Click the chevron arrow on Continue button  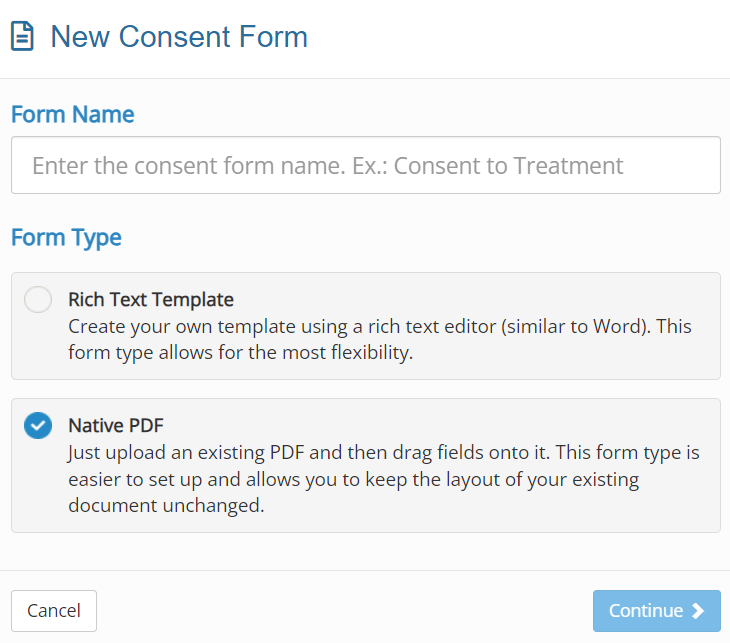[698, 611]
